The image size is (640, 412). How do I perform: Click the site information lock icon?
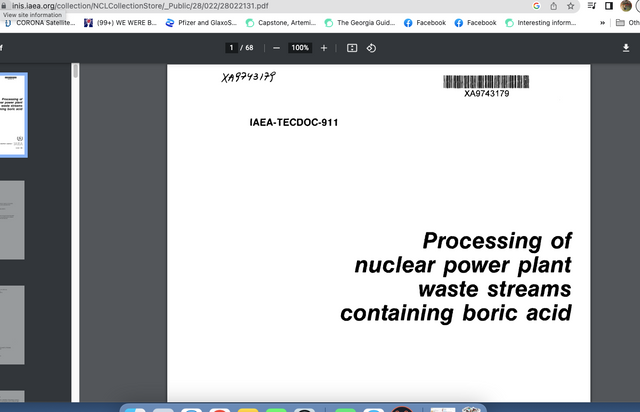pos(4,6)
